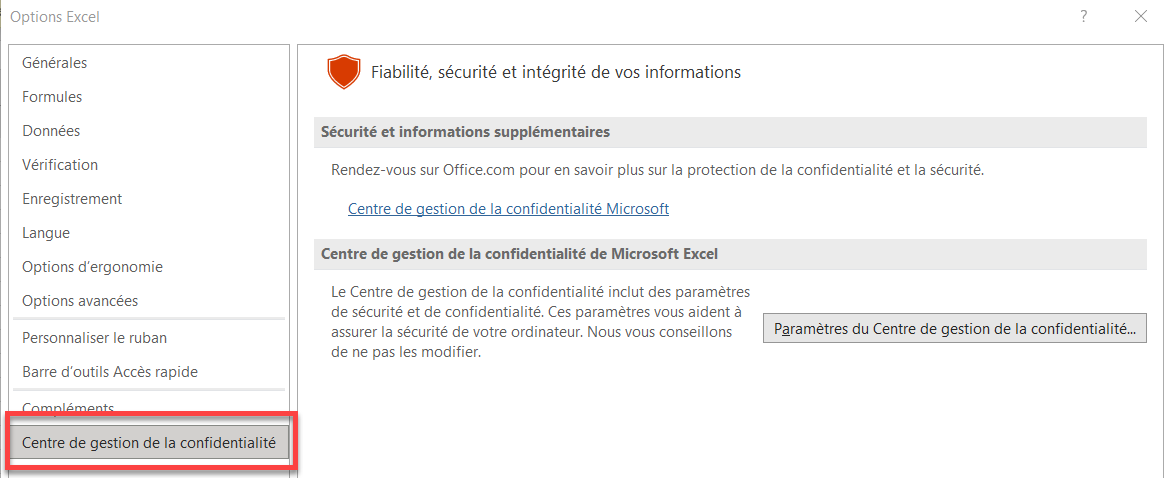Click the Centre de gestion Microsoft Excel header
The height and width of the screenshot is (478, 1171).
click(730, 254)
